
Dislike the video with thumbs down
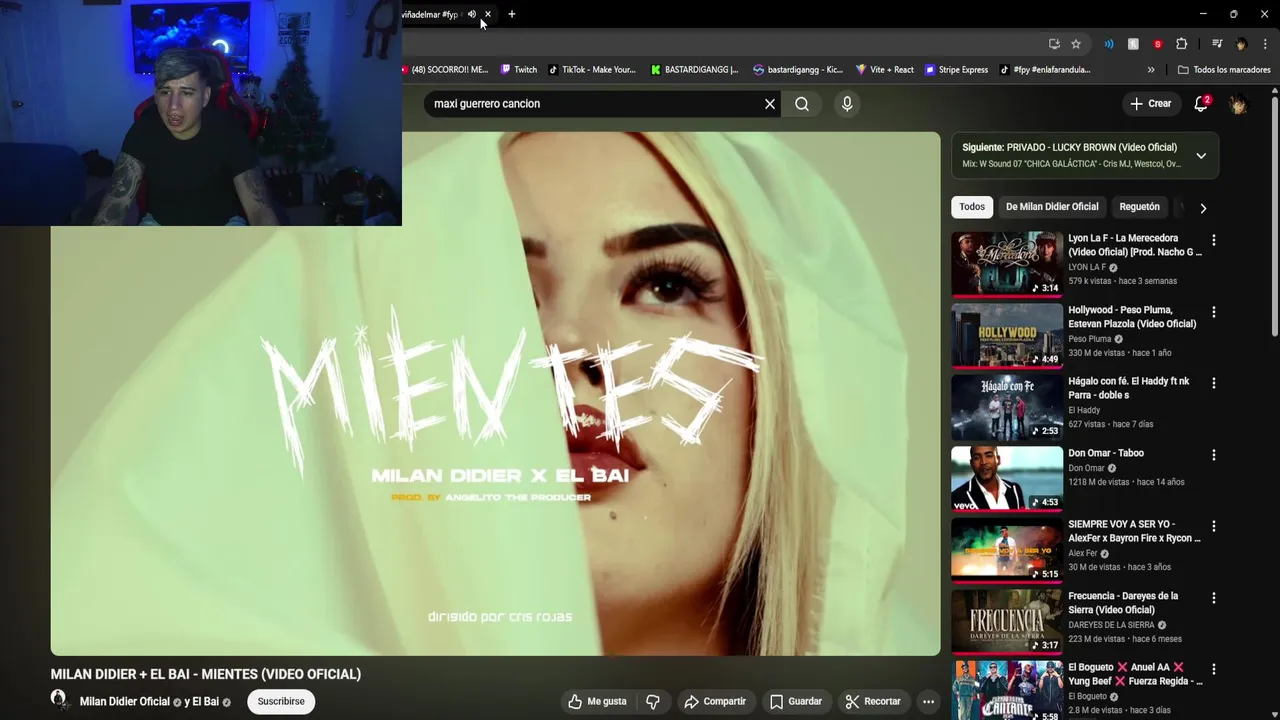click(x=653, y=702)
